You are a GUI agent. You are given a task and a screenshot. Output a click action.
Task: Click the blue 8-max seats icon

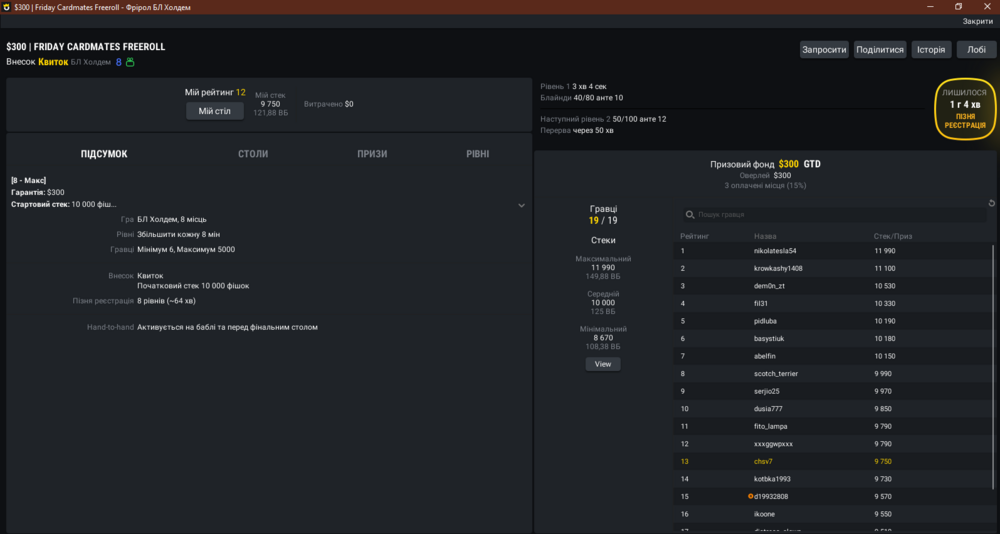(119, 62)
